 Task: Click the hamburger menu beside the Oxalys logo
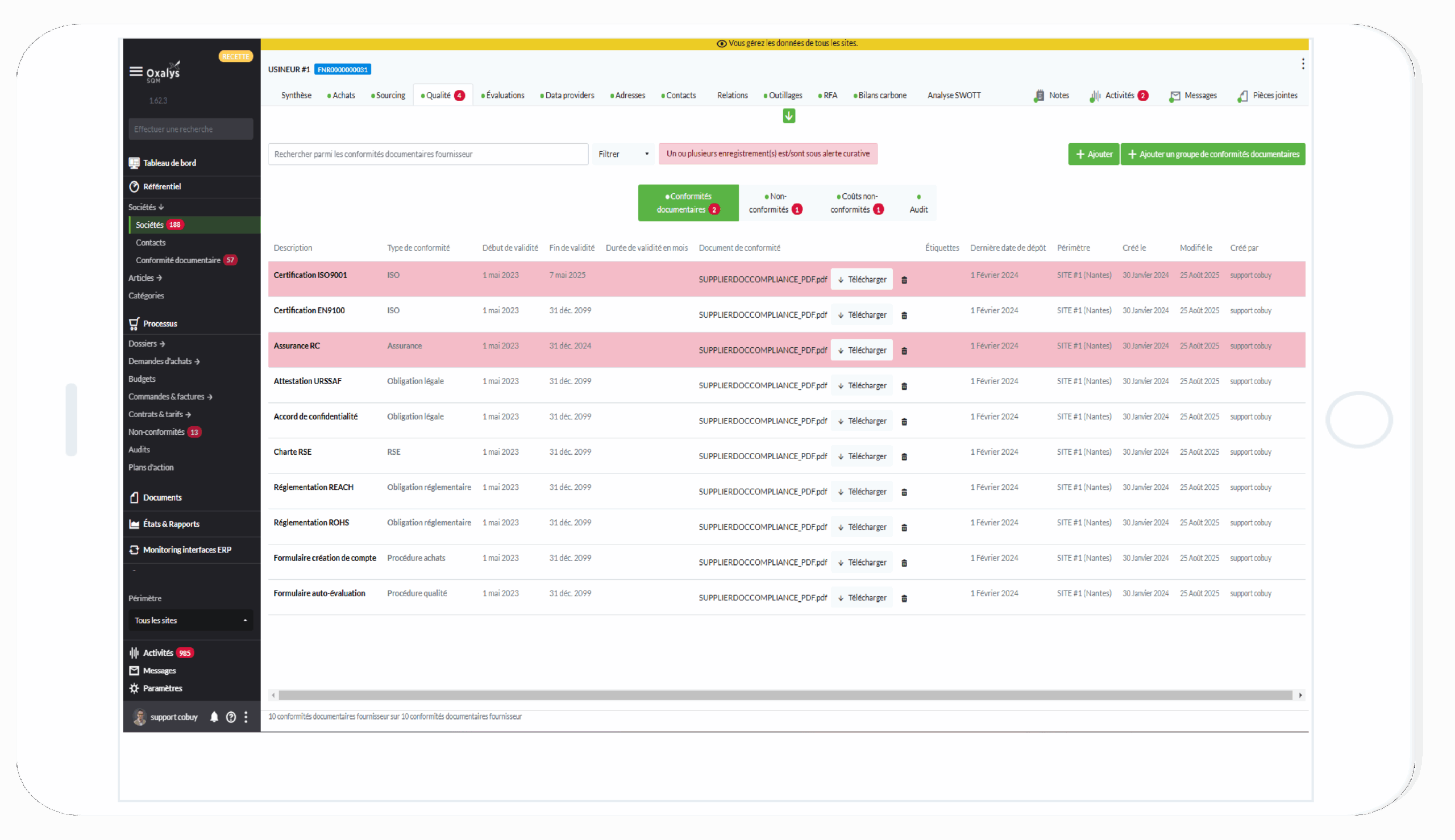(x=136, y=71)
